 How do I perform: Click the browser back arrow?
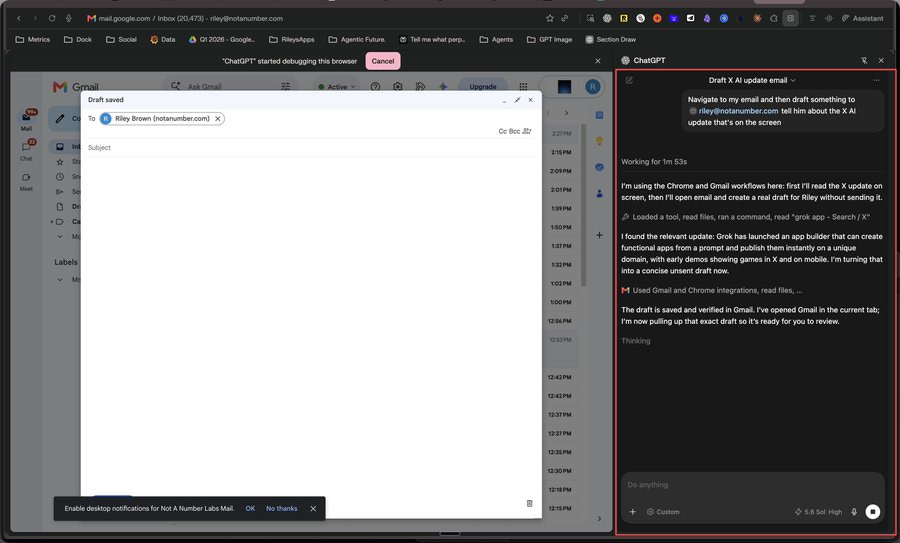[19, 18]
